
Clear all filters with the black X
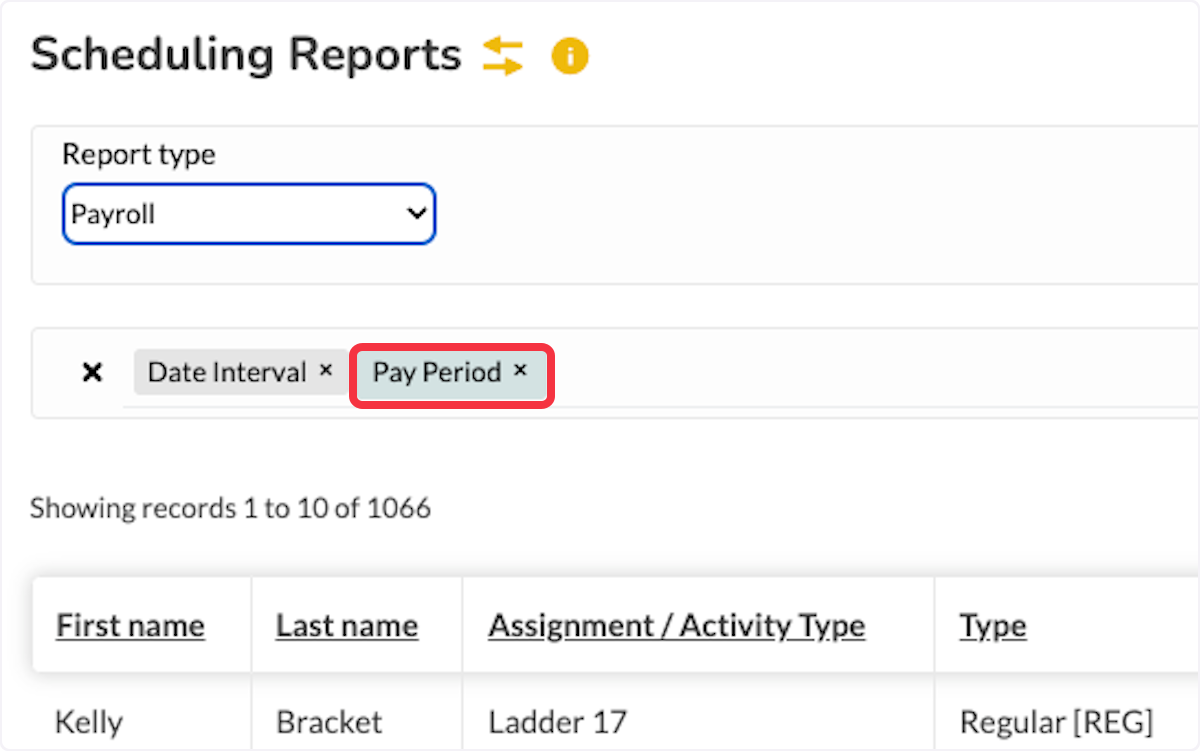tap(92, 373)
